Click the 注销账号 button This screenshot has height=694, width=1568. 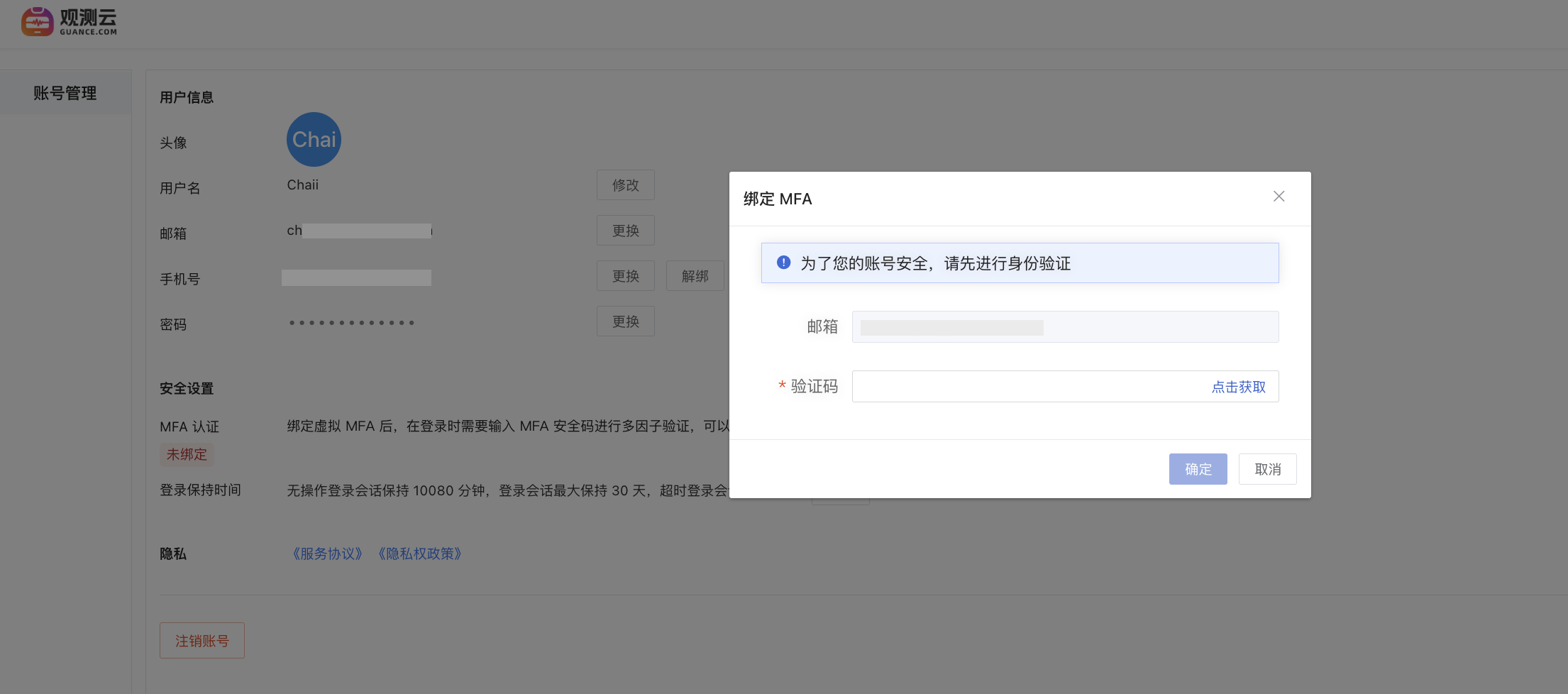202,641
